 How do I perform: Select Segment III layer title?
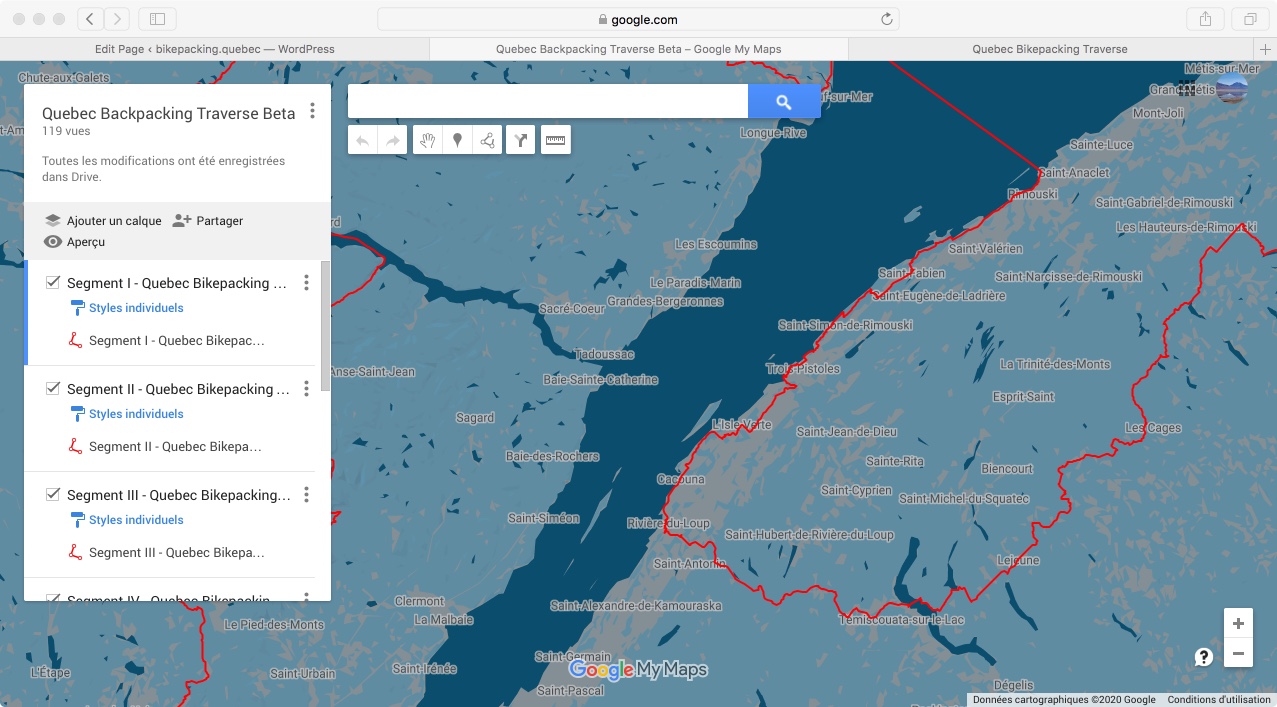click(x=179, y=495)
